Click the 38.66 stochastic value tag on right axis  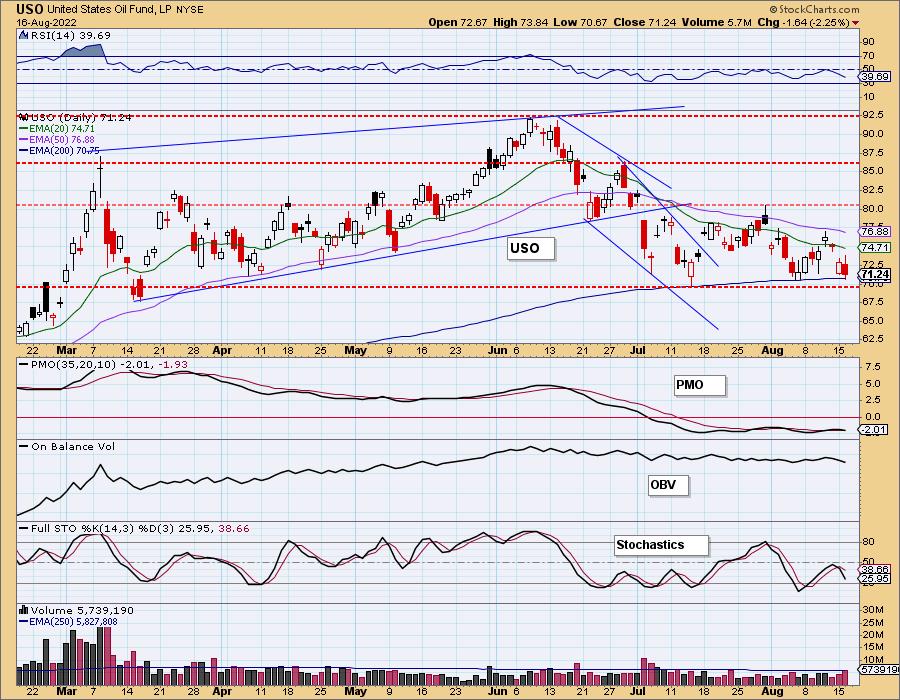click(x=875, y=570)
